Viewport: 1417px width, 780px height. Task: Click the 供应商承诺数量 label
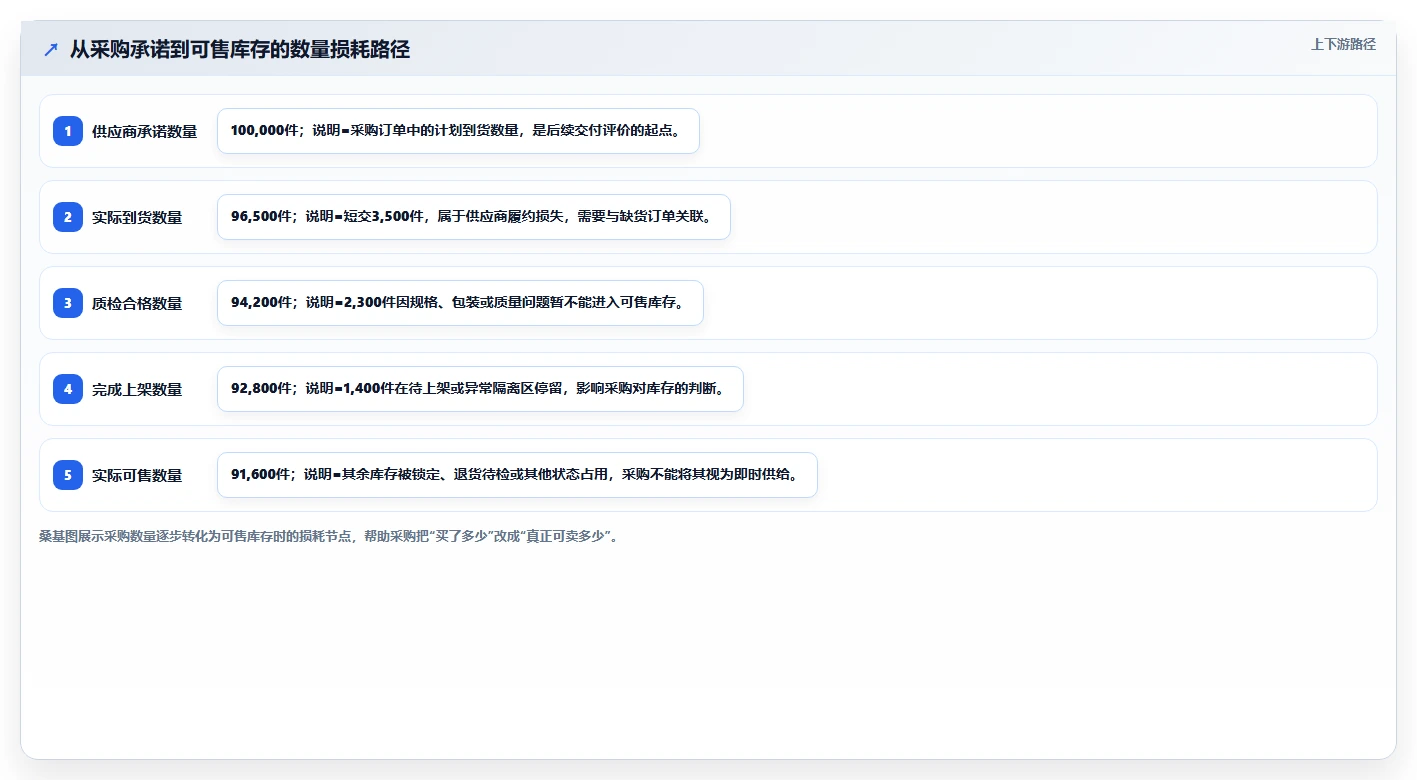(144, 131)
